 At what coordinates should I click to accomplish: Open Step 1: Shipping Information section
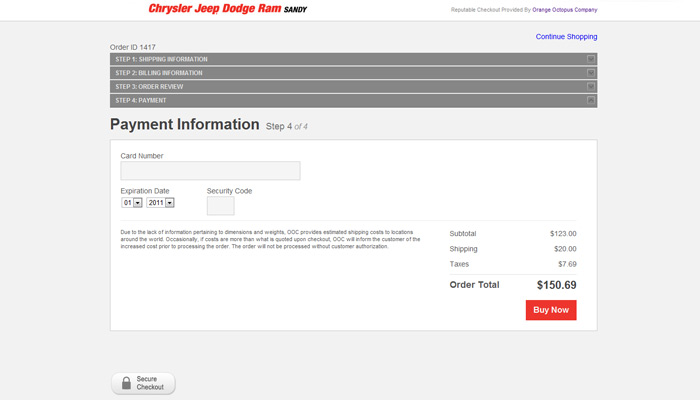[x=354, y=59]
